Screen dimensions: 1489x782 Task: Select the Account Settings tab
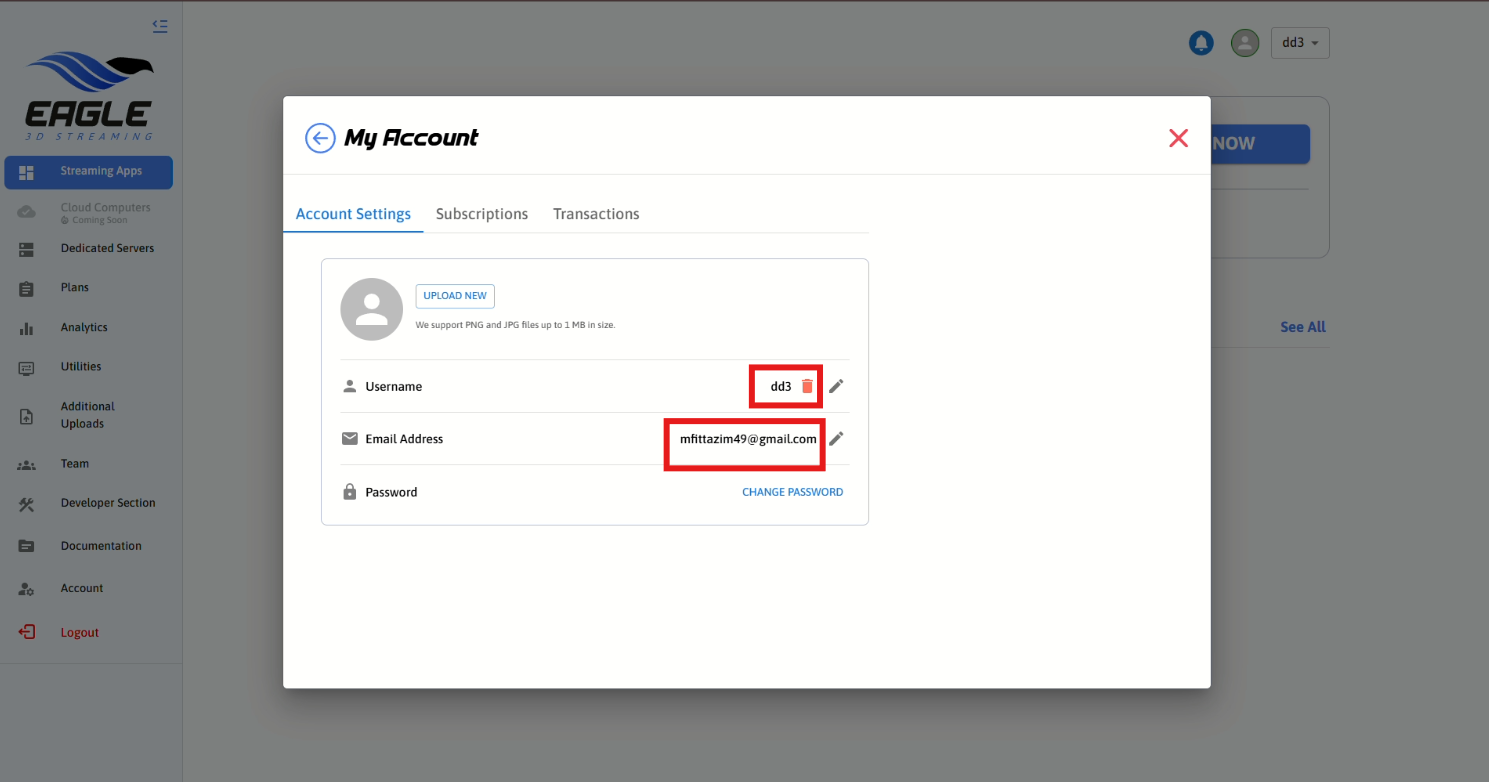click(x=353, y=214)
